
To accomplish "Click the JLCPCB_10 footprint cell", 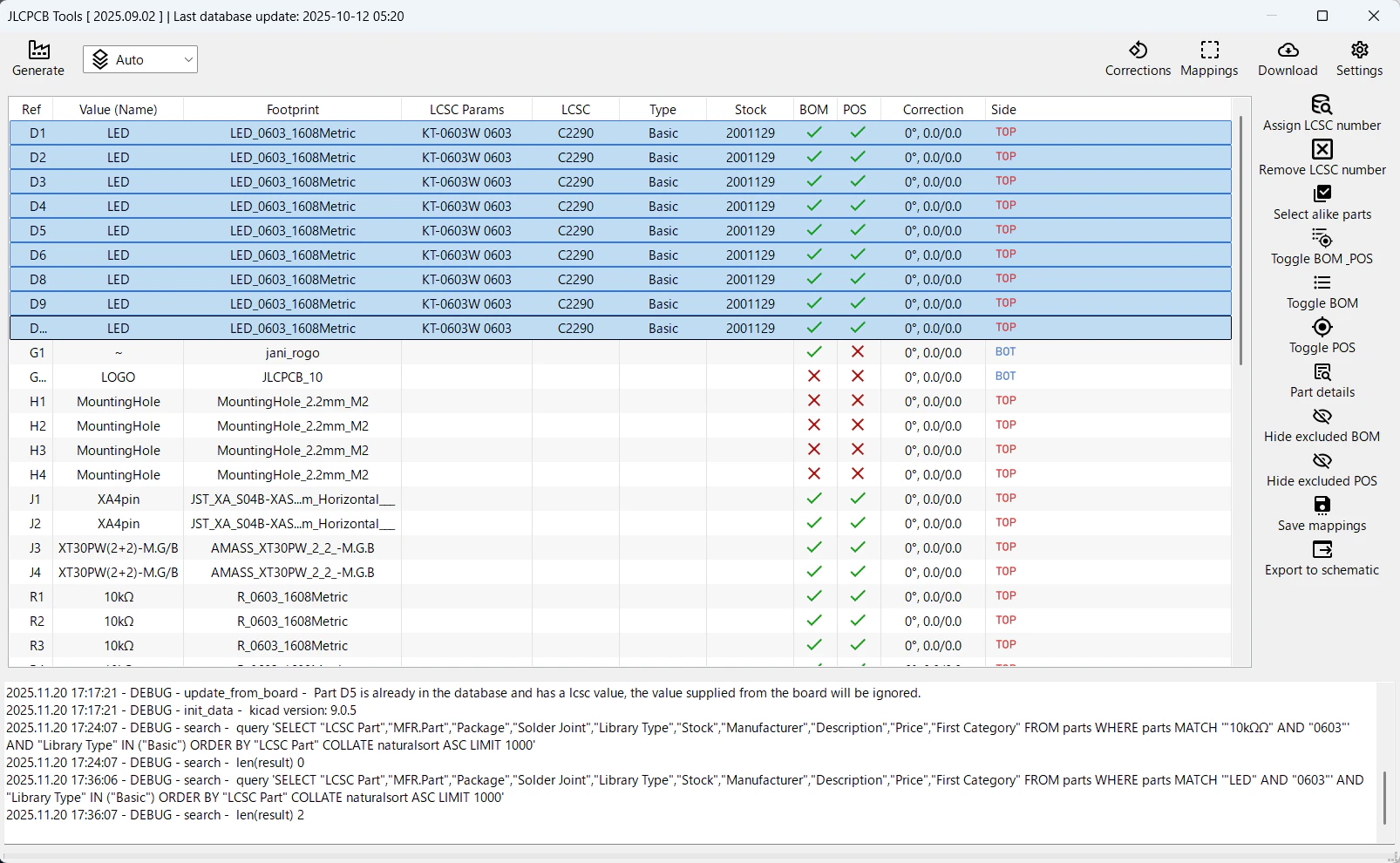I will coord(293,377).
